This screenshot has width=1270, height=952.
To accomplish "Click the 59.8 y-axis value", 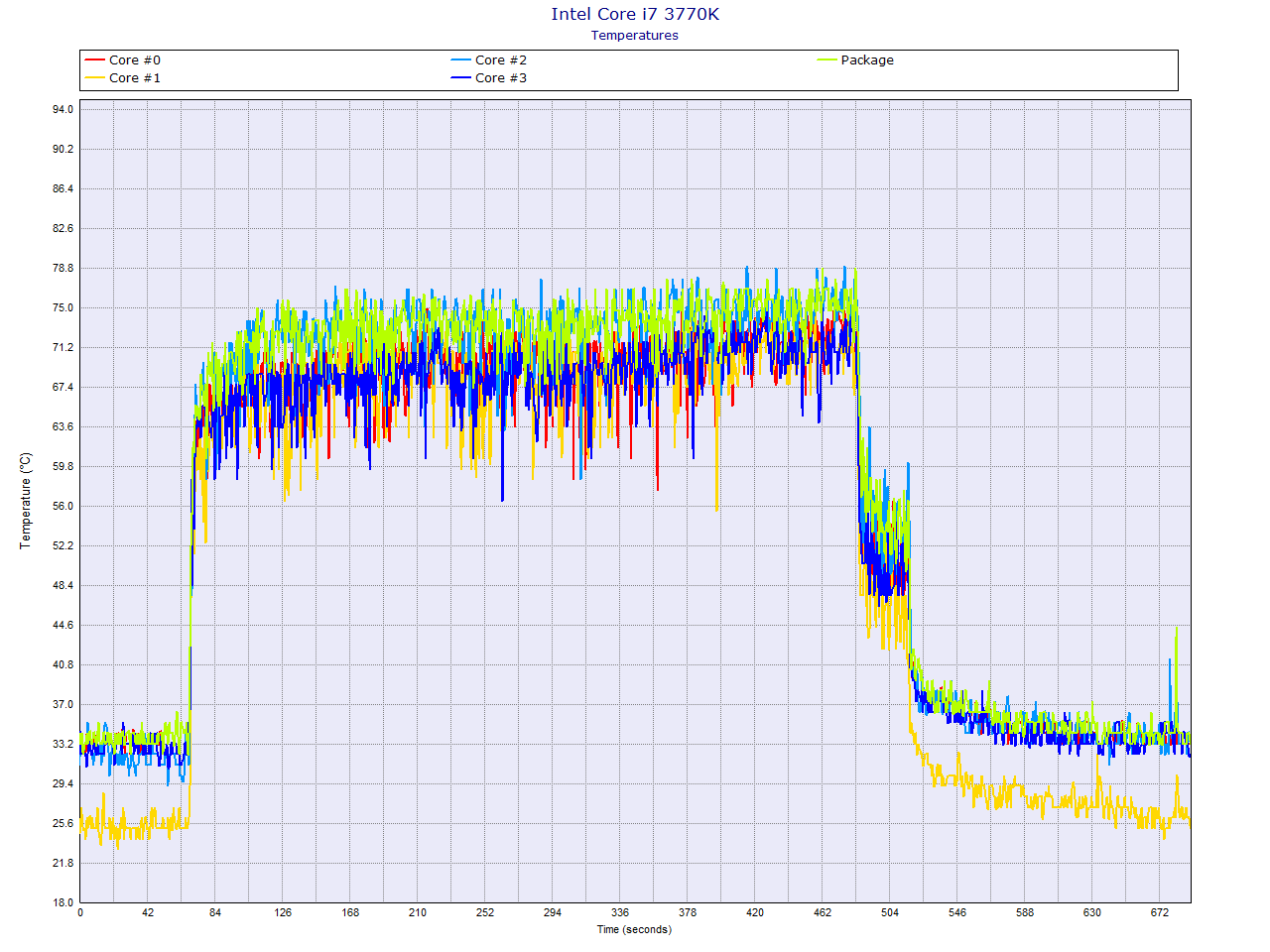I will (63, 466).
